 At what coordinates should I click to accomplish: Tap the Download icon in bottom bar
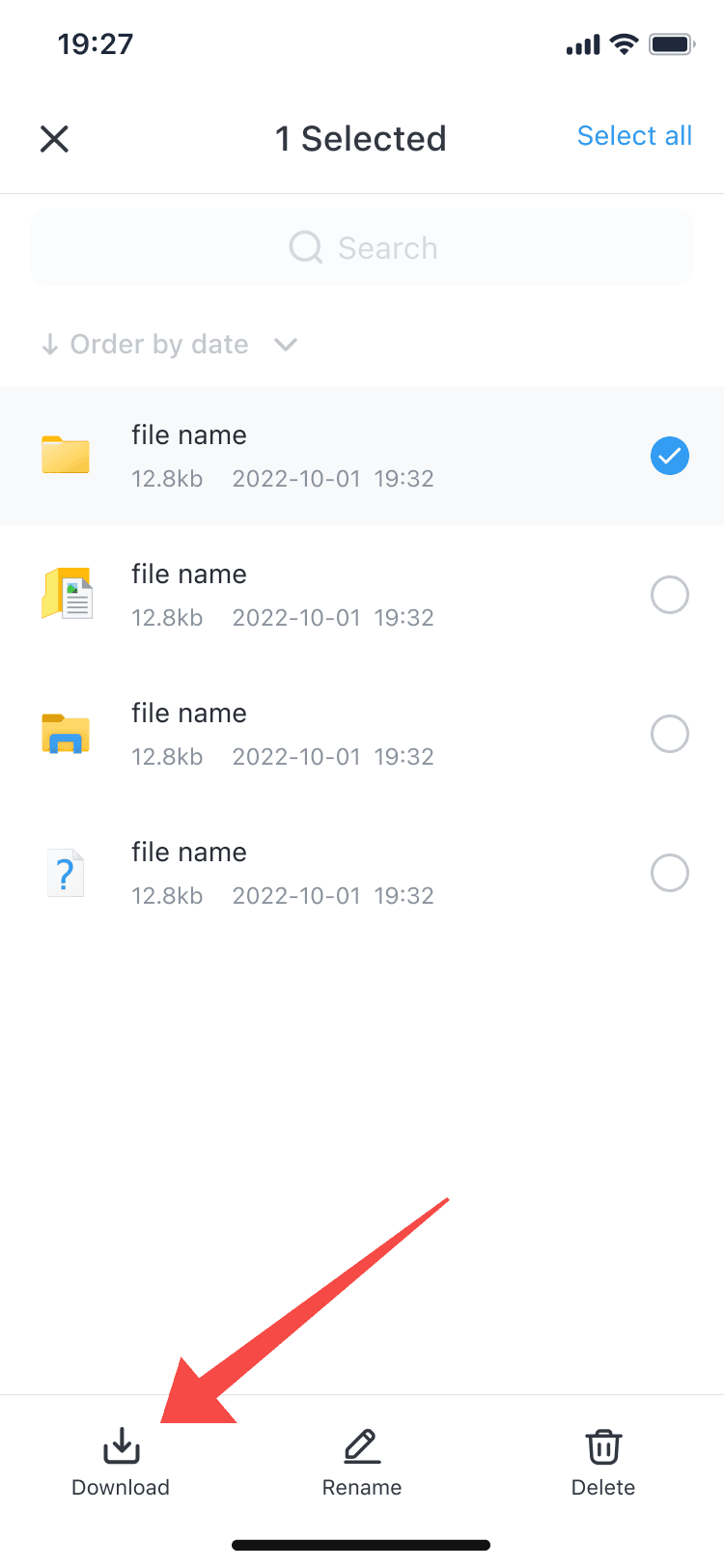click(x=122, y=1446)
